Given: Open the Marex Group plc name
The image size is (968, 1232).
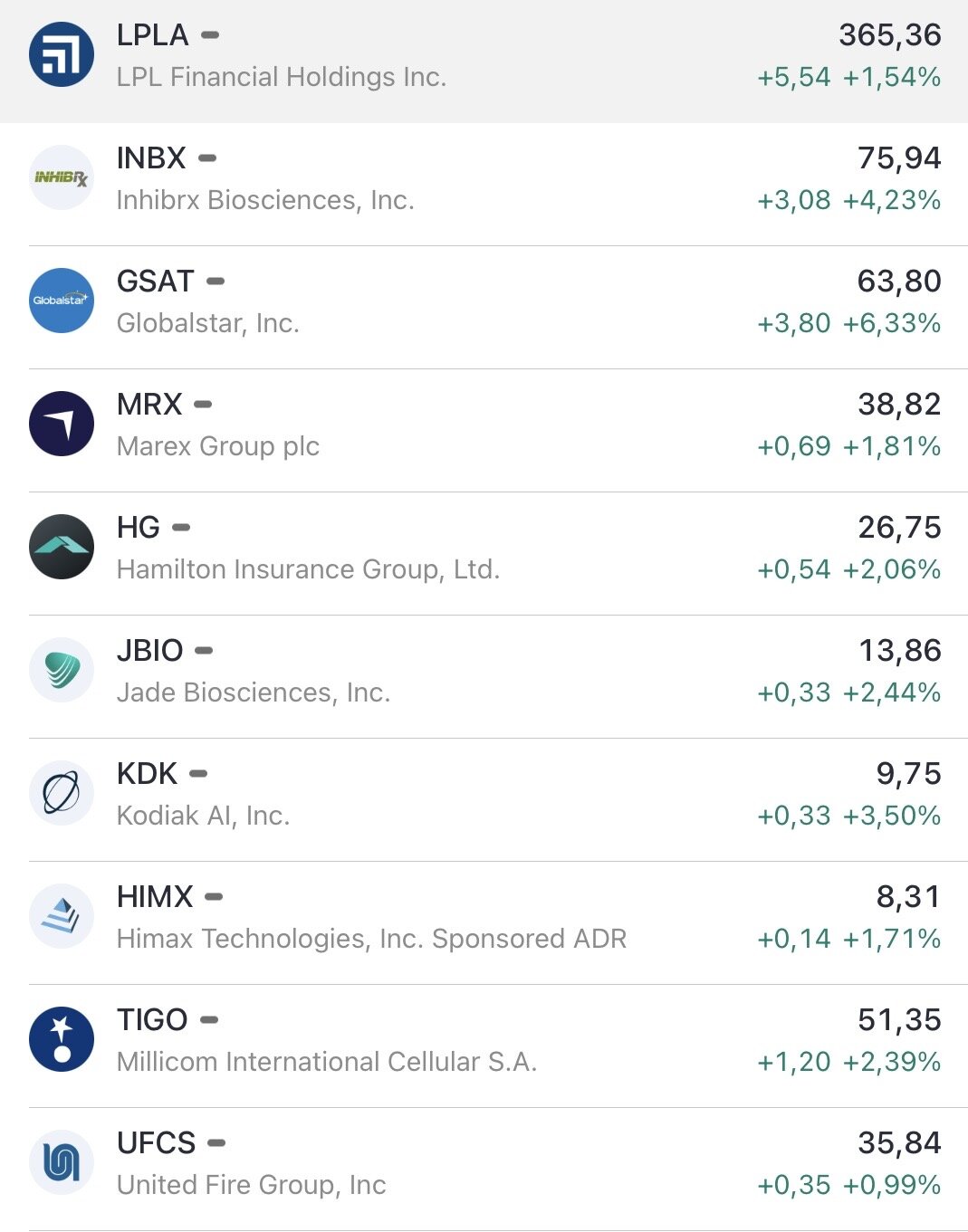Looking at the screenshot, I should [x=218, y=446].
